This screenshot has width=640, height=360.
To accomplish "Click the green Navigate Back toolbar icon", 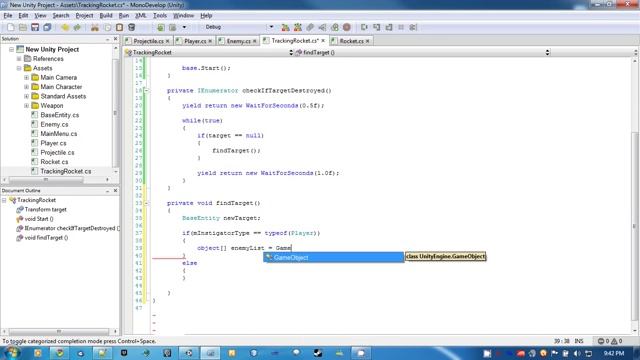I will pos(161,27).
